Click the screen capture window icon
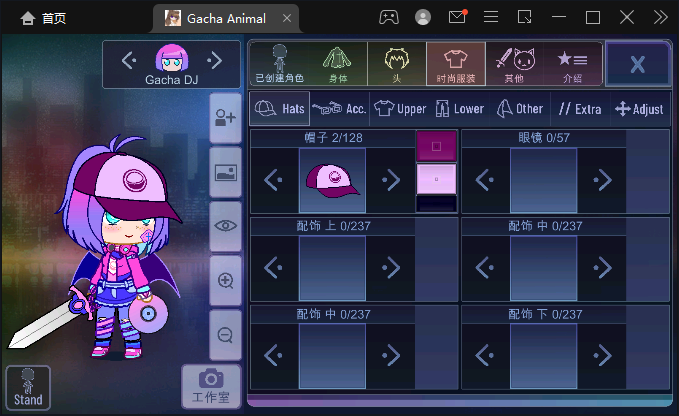679x416 pixels. click(x=524, y=17)
